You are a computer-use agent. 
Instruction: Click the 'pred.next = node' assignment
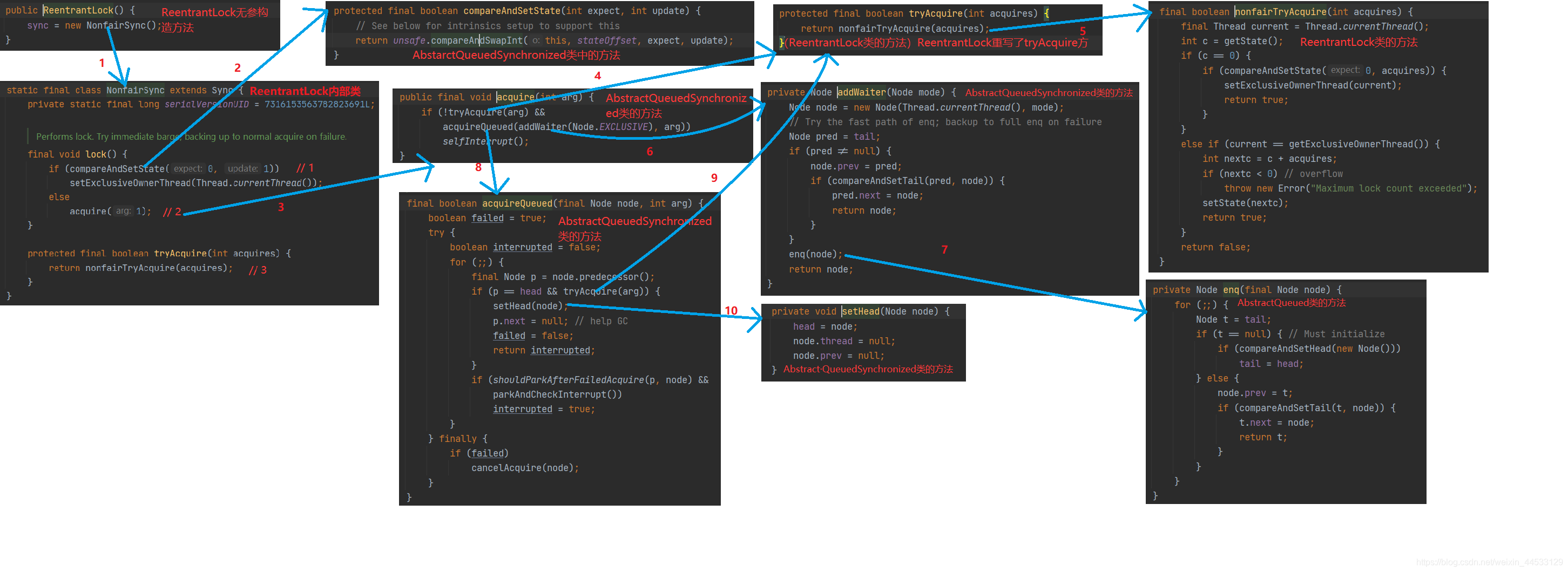[x=877, y=196]
